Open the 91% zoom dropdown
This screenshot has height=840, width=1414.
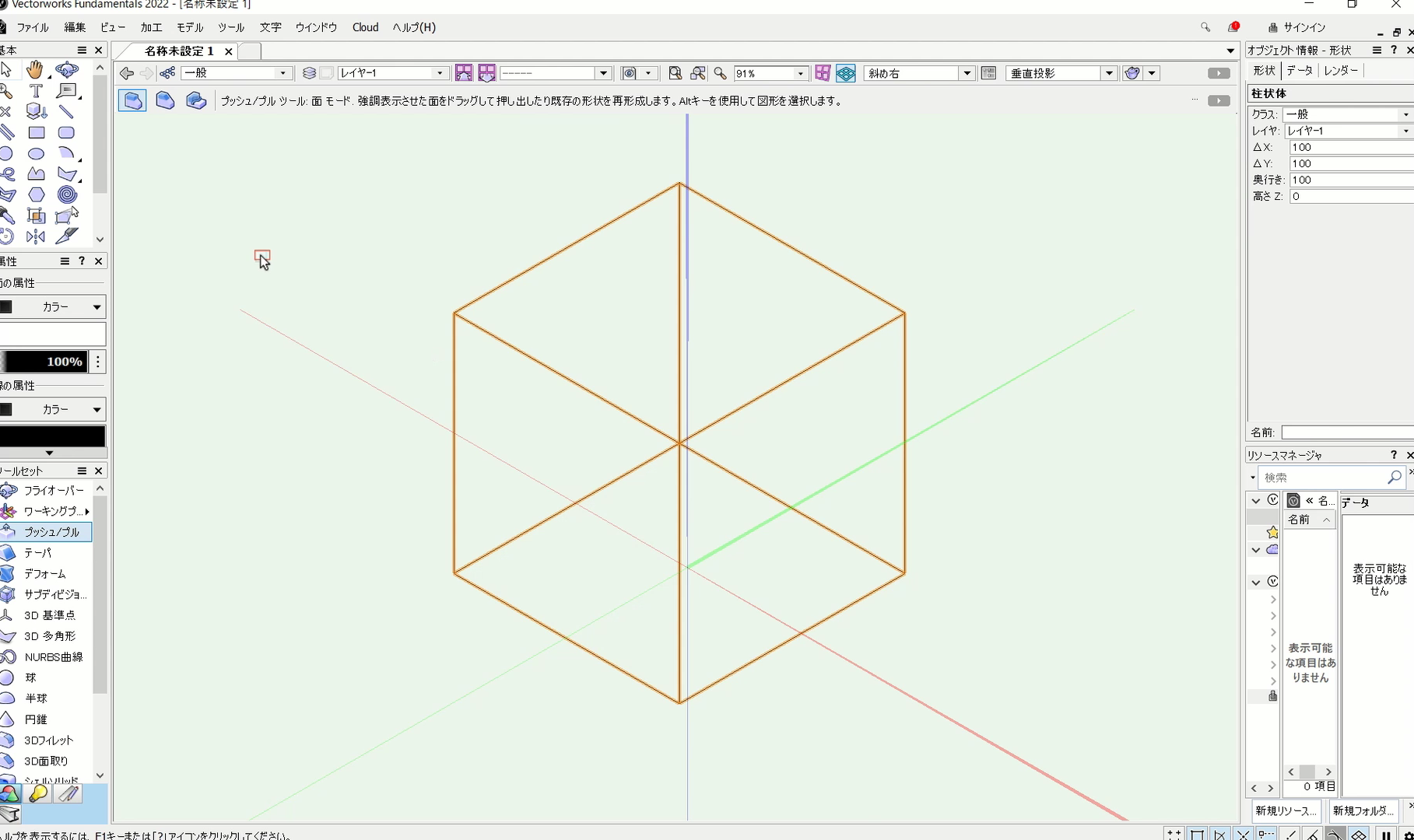(x=771, y=73)
